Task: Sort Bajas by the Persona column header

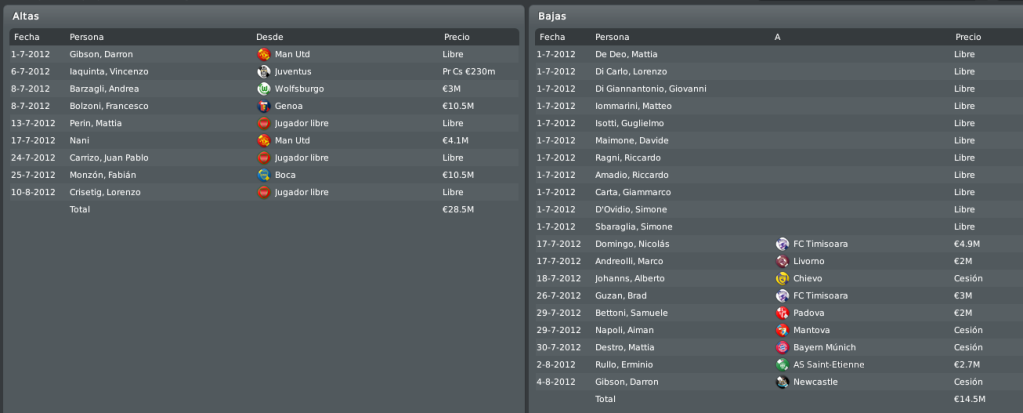Action: (x=612, y=37)
